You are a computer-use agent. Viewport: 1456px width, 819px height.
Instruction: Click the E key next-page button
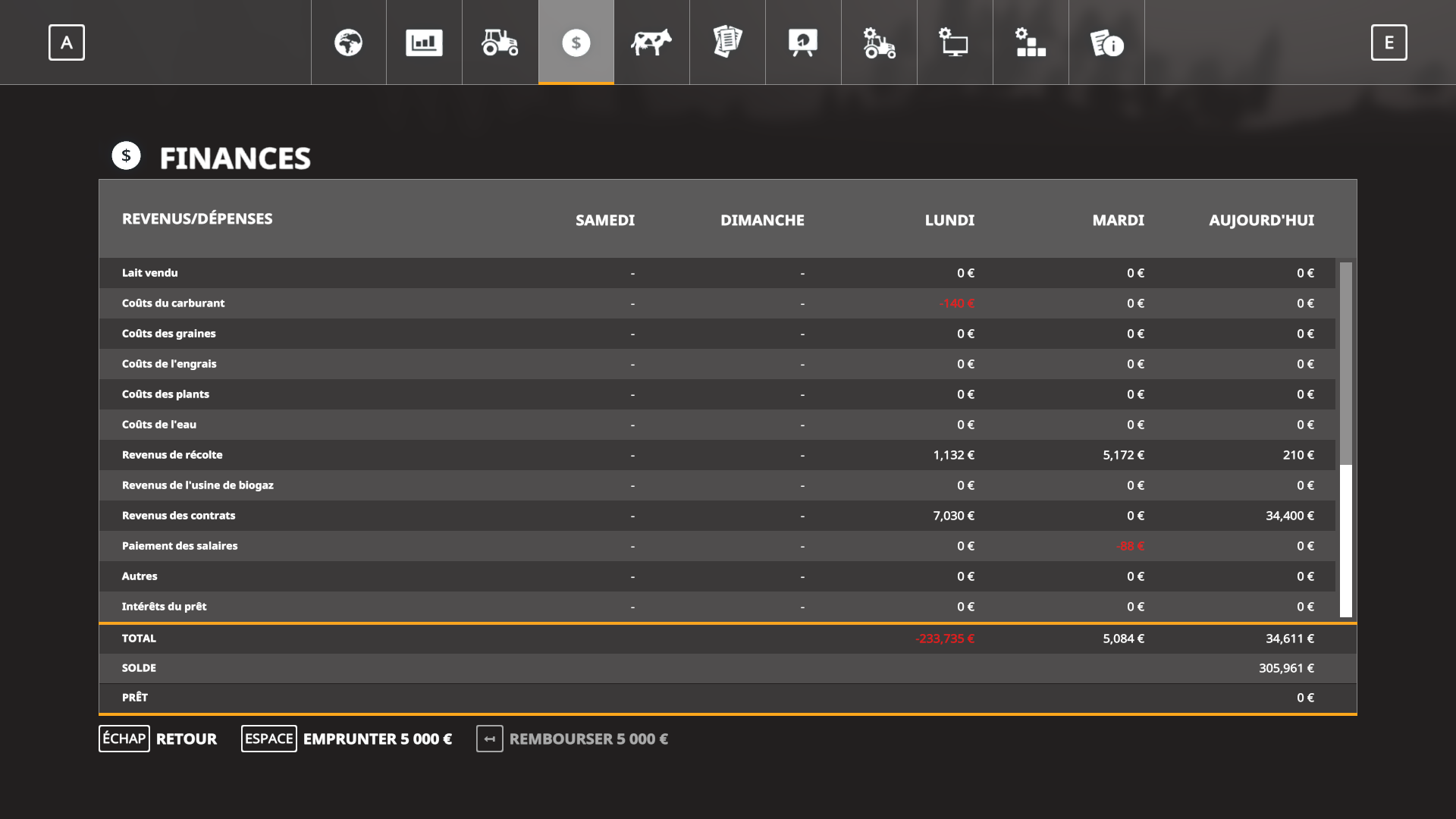tap(1389, 42)
